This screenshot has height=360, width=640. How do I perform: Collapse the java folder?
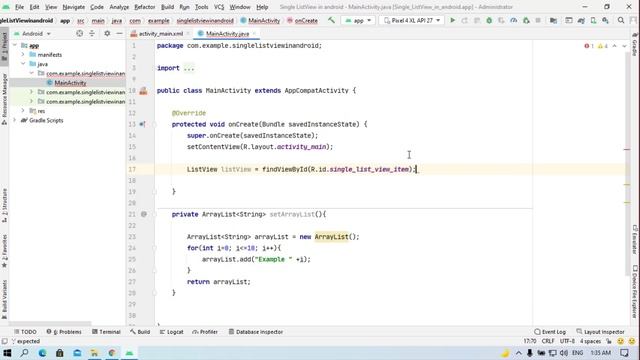coord(23,64)
